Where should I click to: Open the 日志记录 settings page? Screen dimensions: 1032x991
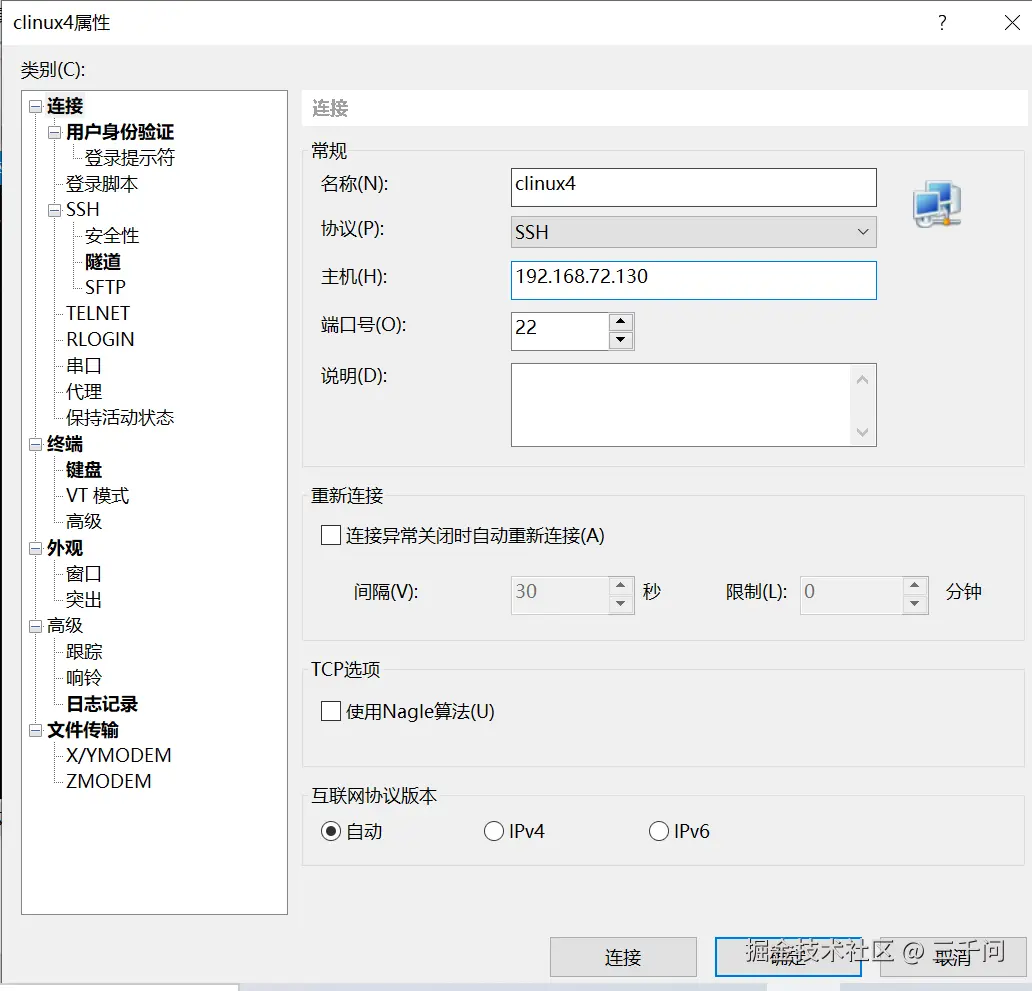[101, 703]
